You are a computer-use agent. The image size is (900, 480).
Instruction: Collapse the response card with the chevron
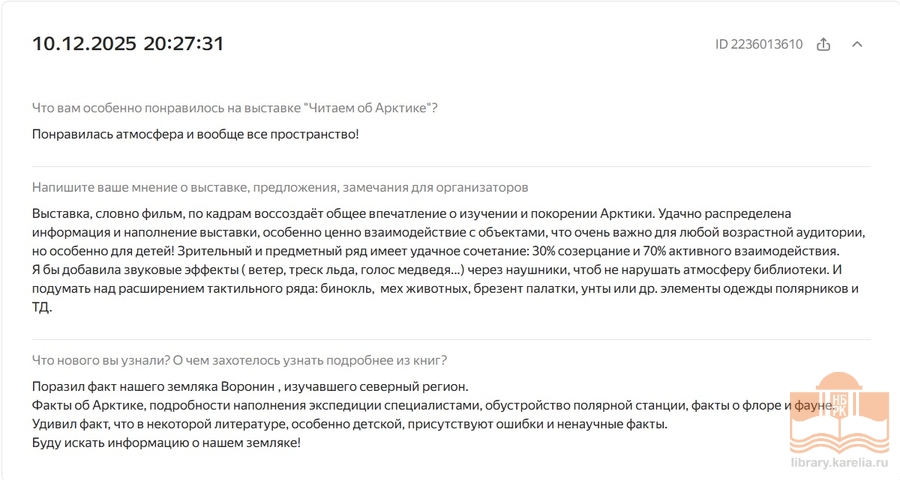point(857,44)
